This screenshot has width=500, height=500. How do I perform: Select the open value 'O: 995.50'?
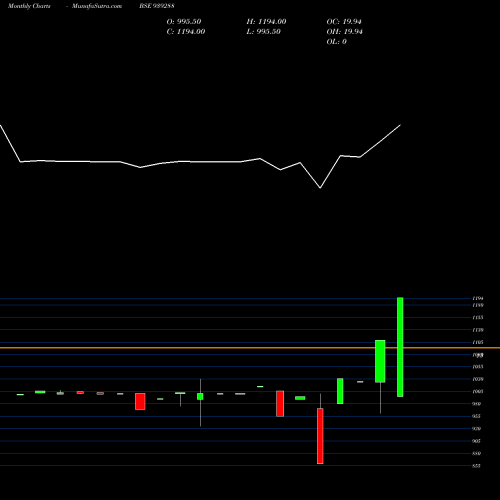point(184,22)
